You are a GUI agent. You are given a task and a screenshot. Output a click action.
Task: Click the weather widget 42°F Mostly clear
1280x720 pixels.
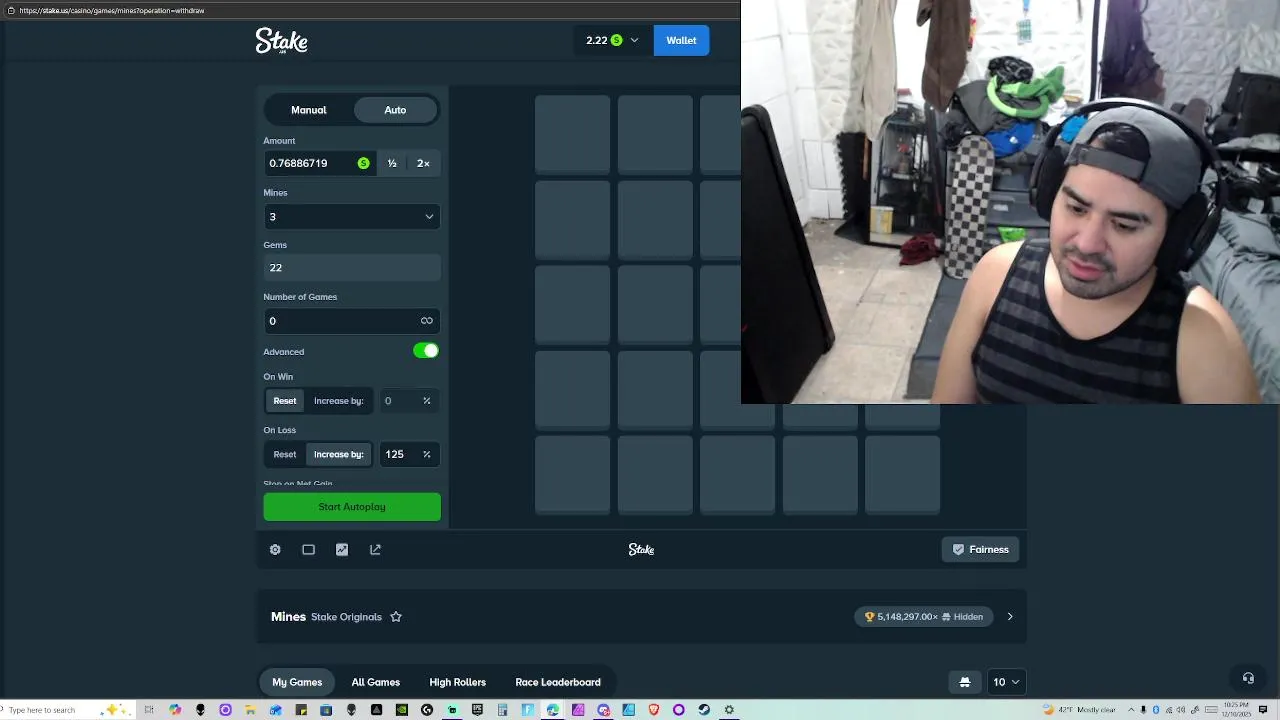tap(1080, 709)
